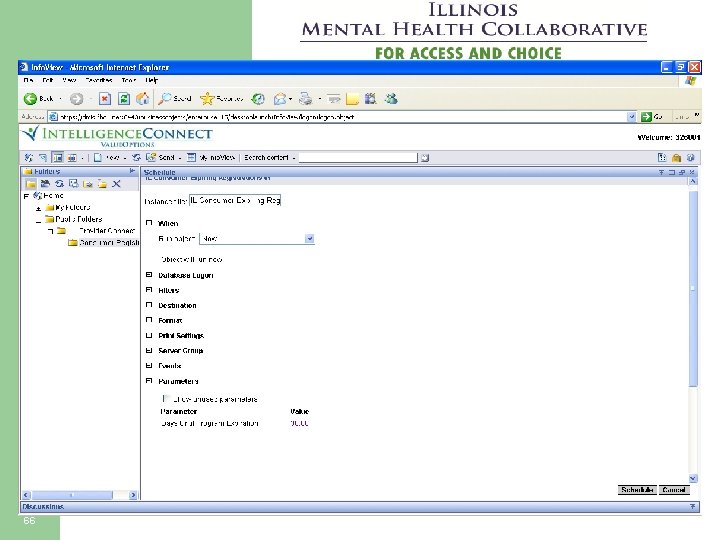Viewport: 720px width, 540px height.
Task: Click the preferences icon at the InfoView toolbar right
Action: [662, 158]
